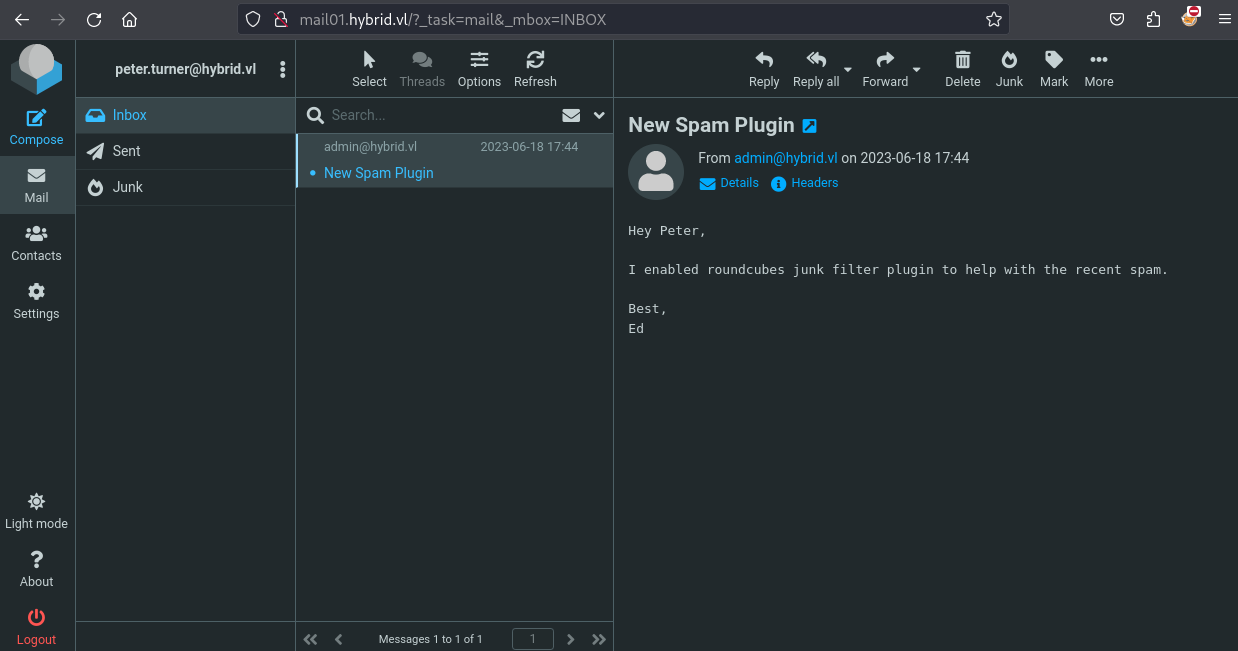This screenshot has height=651, width=1238.
Task: Reload the browser page
Action: click(94, 19)
